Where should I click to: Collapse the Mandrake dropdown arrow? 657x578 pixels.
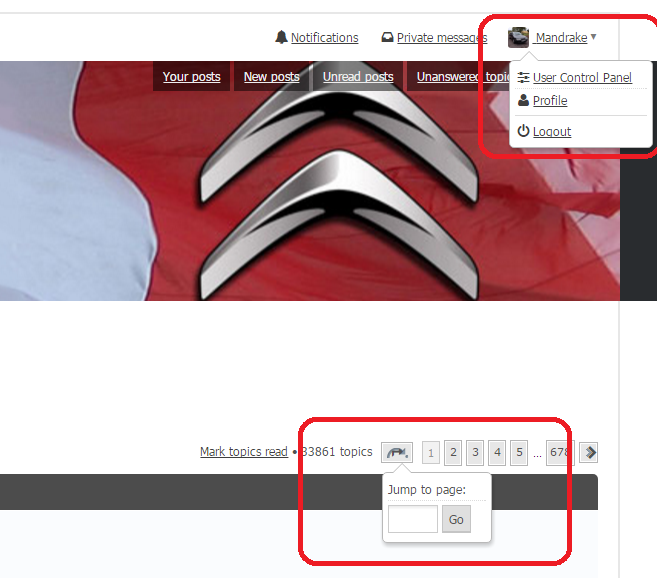pyautogui.click(x=593, y=37)
